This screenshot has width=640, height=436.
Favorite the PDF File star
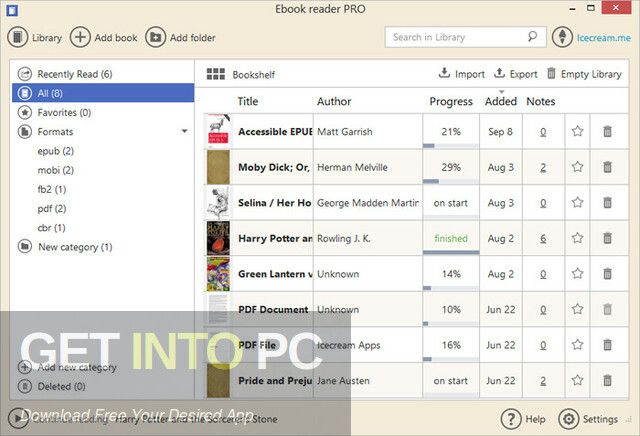click(577, 345)
